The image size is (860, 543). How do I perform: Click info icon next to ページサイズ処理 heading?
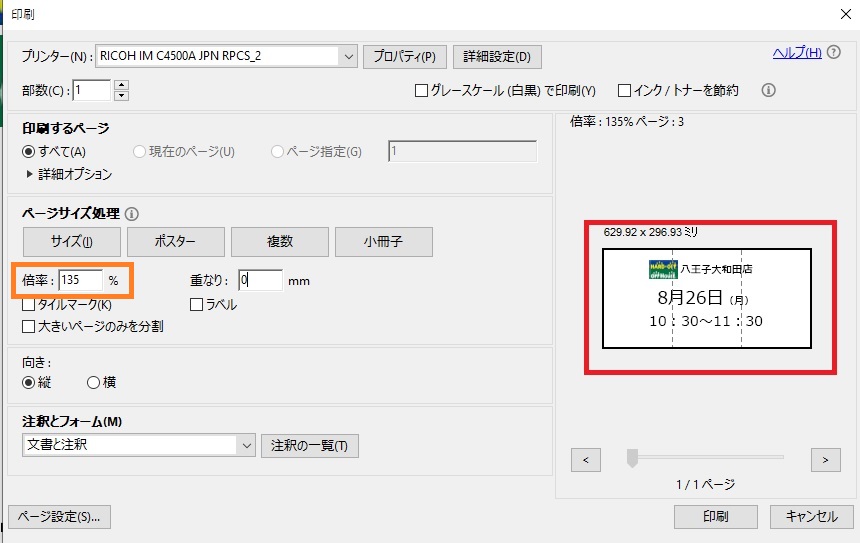coord(132,213)
